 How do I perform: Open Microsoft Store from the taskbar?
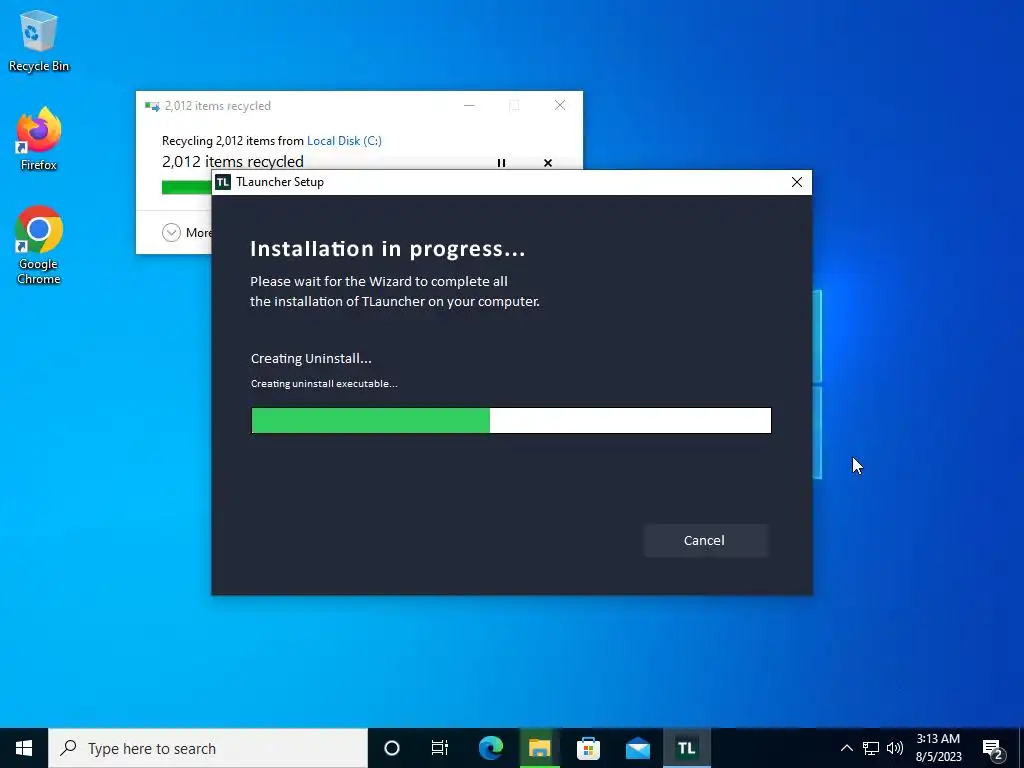pos(588,748)
